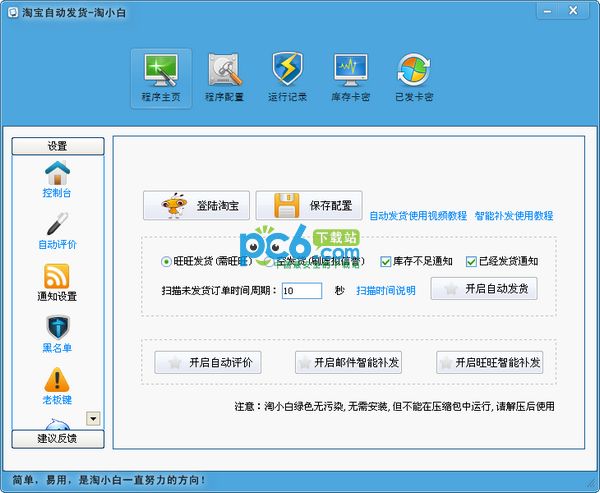Click the status bar slogan text
The width and height of the screenshot is (600, 493).
pos(109,480)
